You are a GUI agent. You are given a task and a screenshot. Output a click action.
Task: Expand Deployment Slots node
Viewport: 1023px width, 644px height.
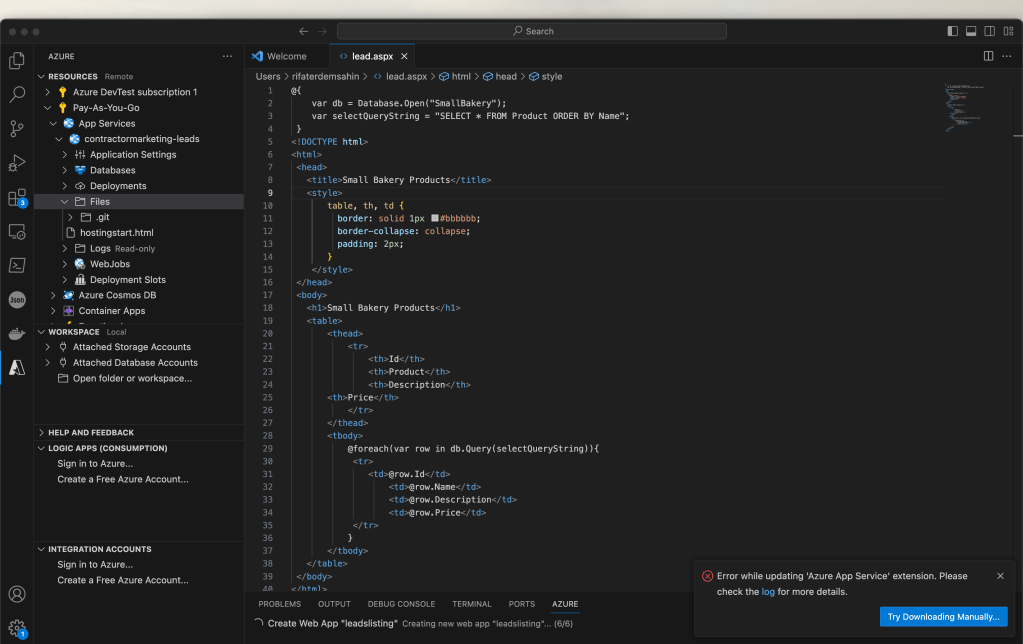[65, 280]
